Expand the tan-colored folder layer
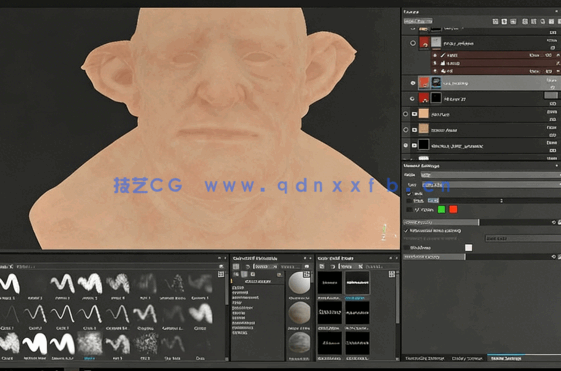561x371 pixels. click(x=414, y=130)
